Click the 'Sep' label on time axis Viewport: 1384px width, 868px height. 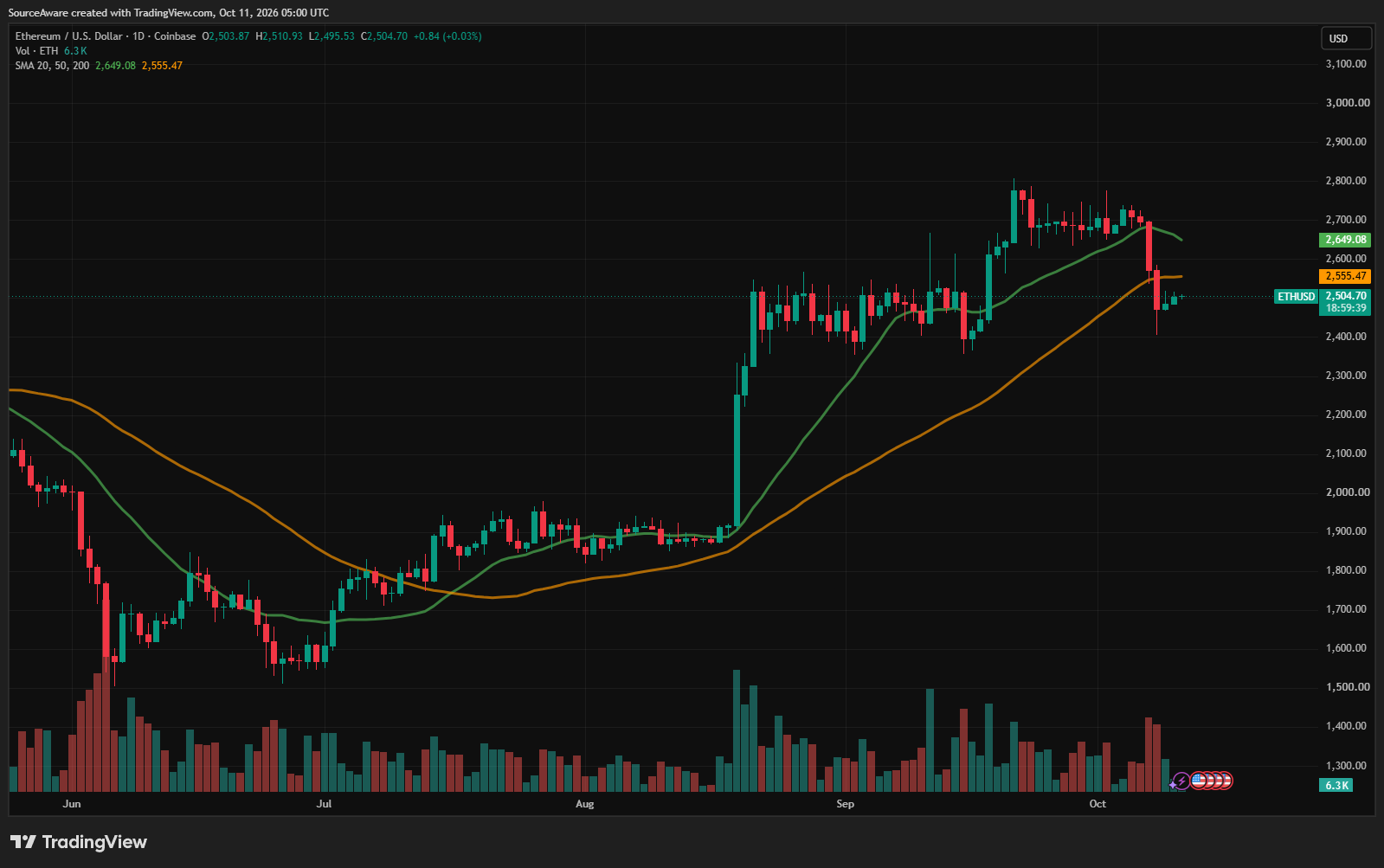click(846, 804)
